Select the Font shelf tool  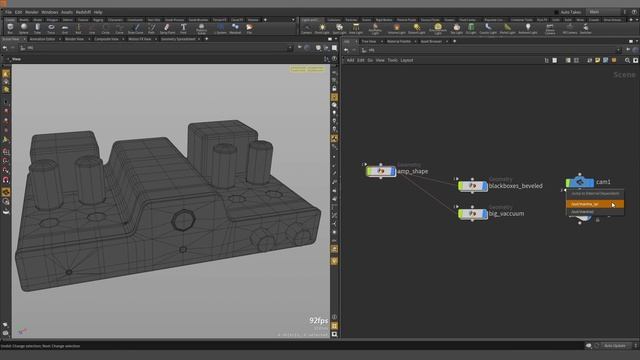(183, 29)
